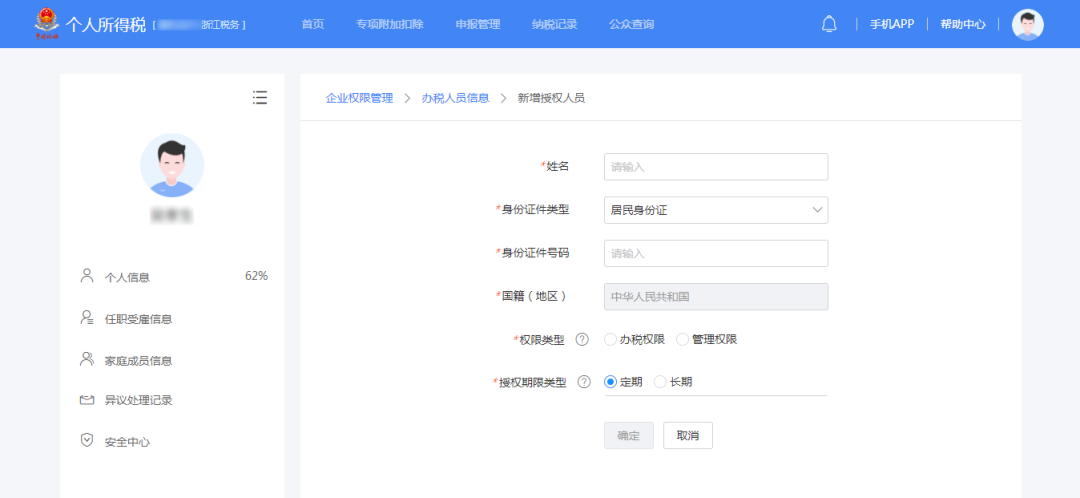Select the 办税权限 radio option
Viewport: 1080px width, 498px height.
tap(611, 340)
